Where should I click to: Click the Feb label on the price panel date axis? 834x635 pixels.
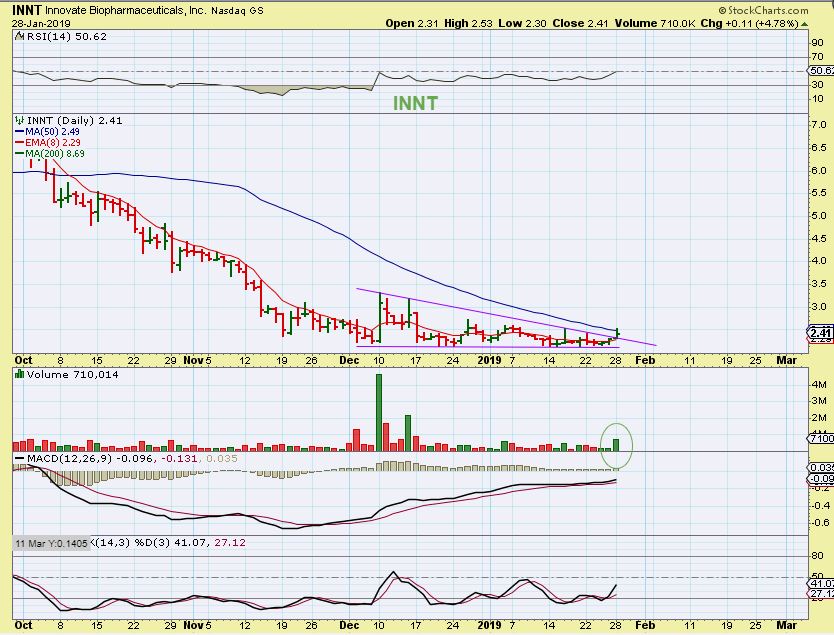pyautogui.click(x=645, y=360)
